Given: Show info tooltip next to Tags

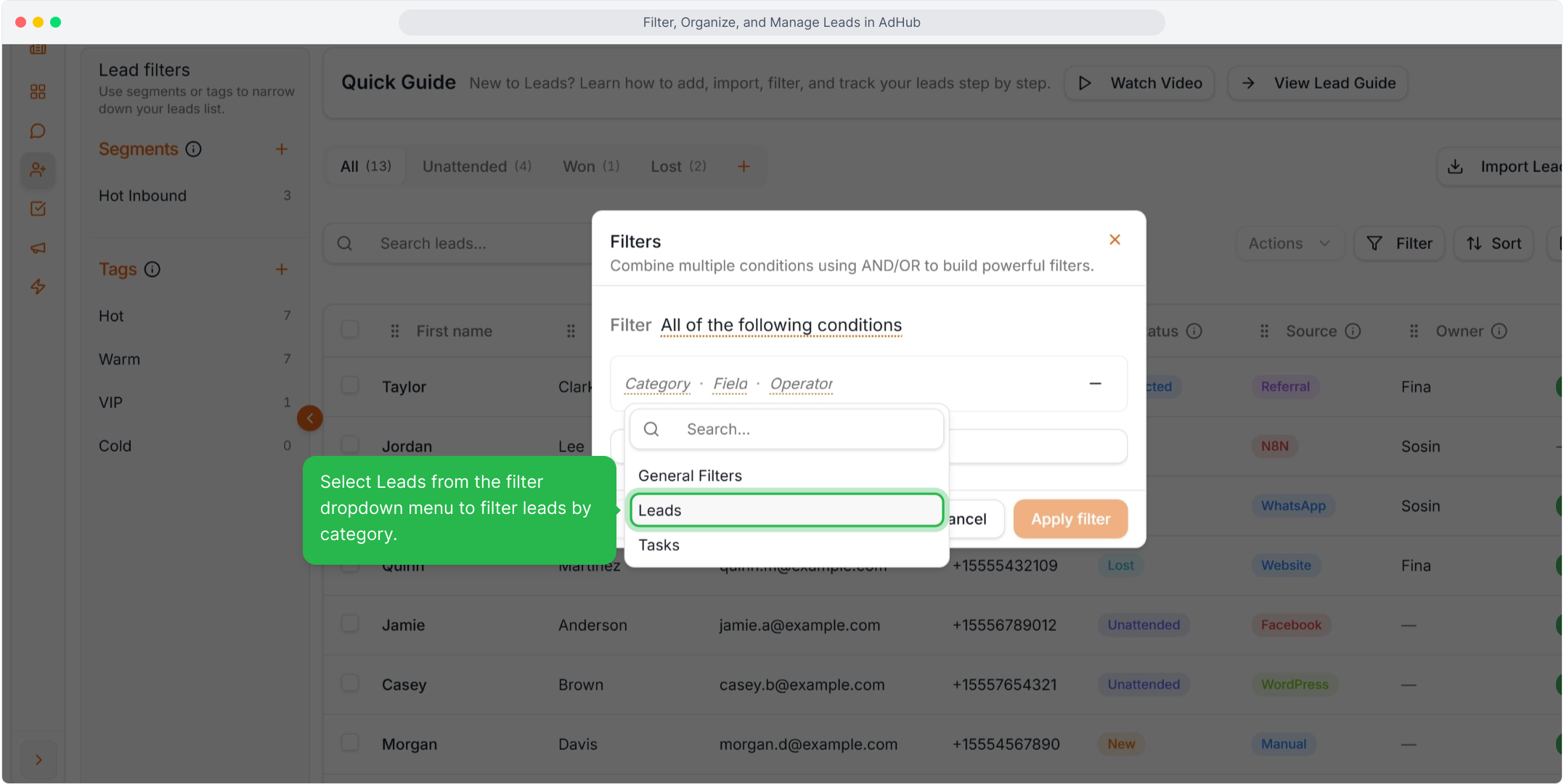Looking at the screenshot, I should coord(152,269).
